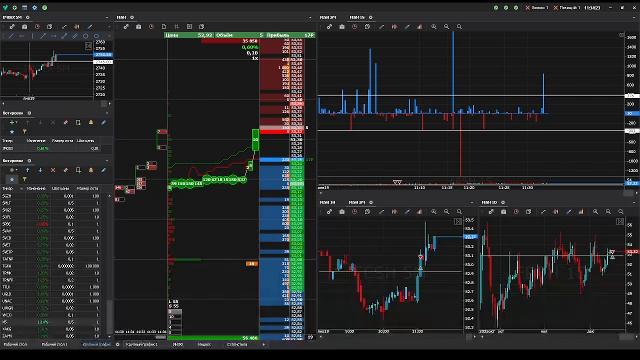Select the candlestick chart type icon in the index chart panel
The height and width of the screenshot is (360, 640).
click(x=77, y=27)
